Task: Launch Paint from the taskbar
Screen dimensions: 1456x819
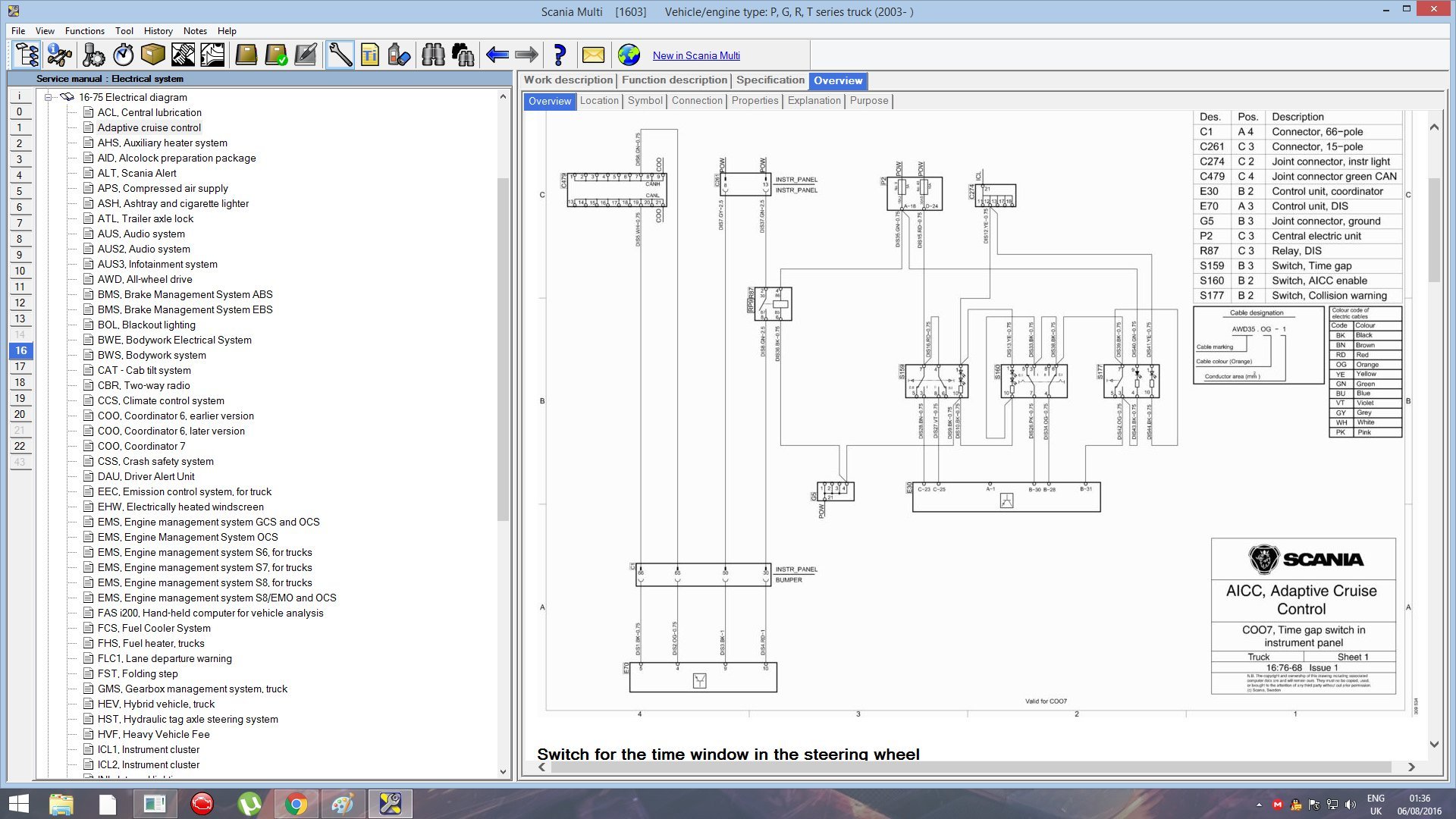Action: [344, 804]
